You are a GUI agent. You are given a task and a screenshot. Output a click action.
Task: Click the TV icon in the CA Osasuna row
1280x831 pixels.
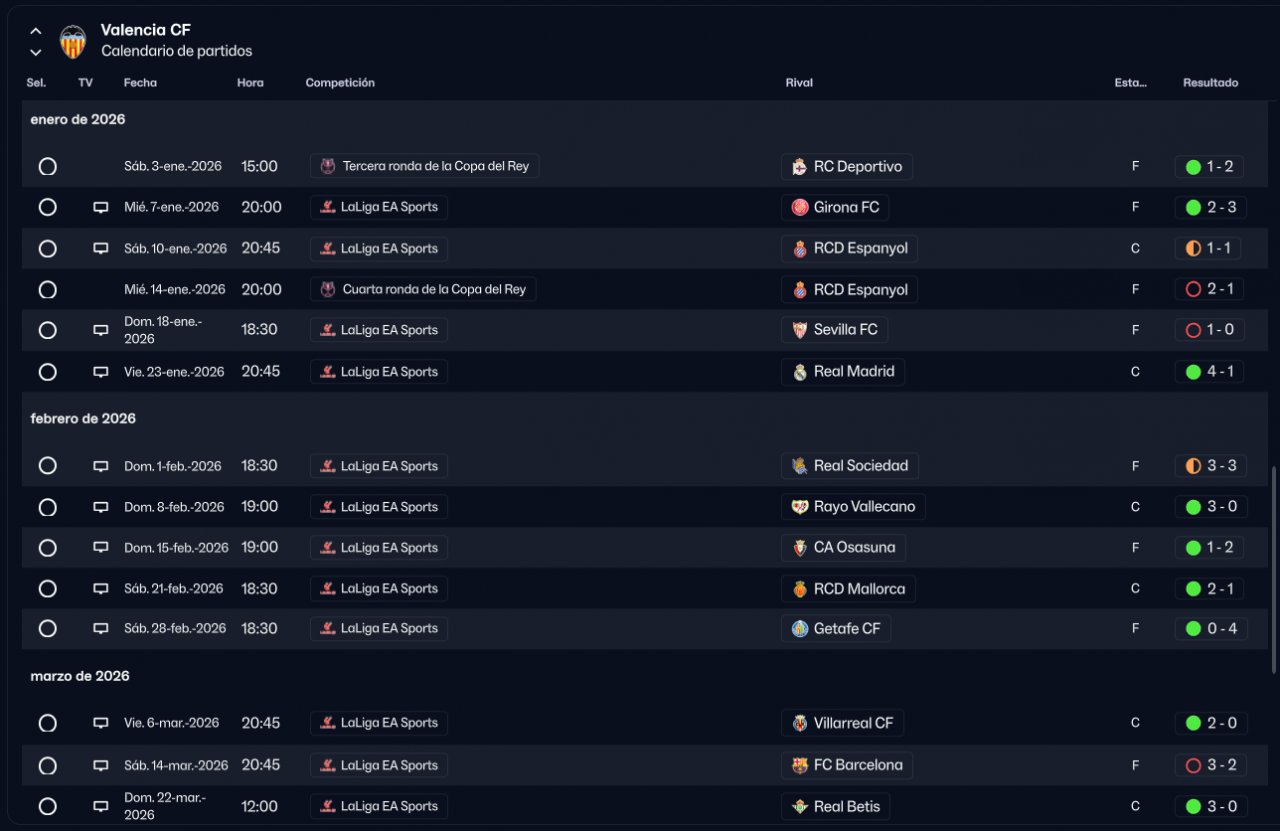click(x=101, y=547)
